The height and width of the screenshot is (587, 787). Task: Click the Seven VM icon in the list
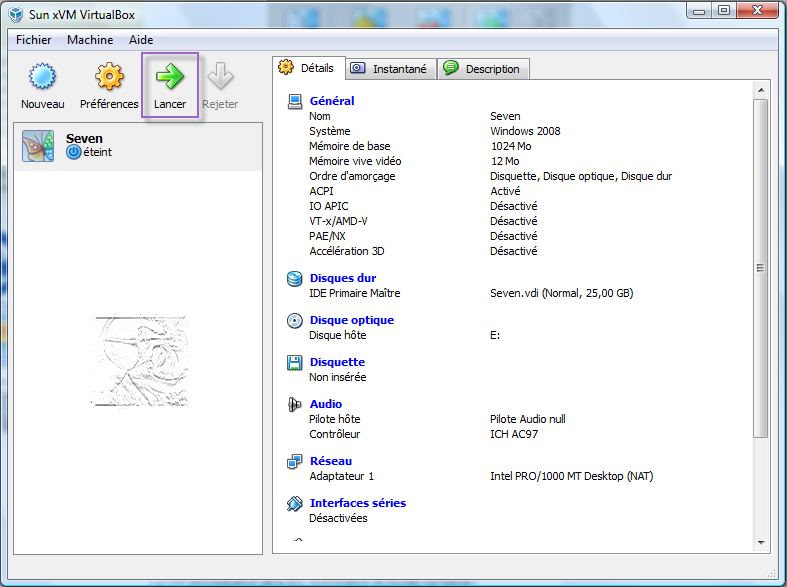[x=38, y=146]
